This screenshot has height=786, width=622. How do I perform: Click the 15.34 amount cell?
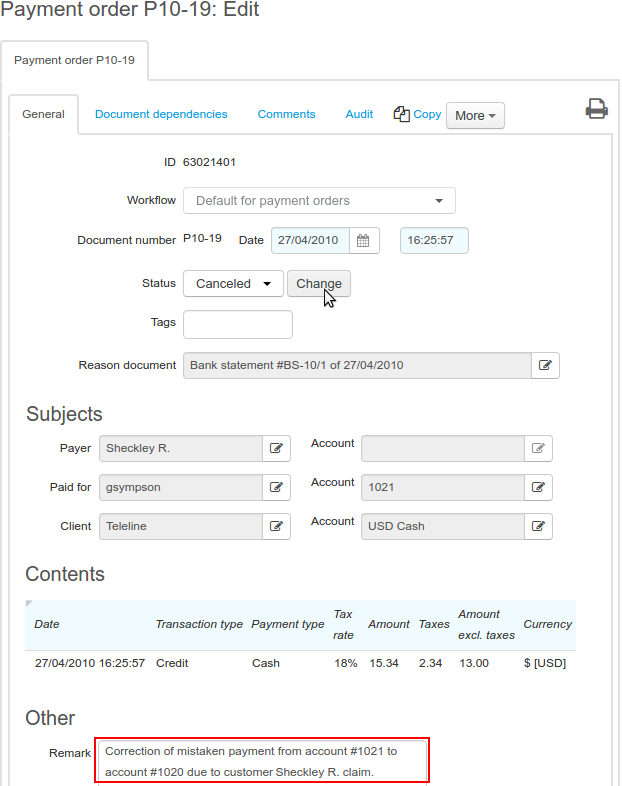[x=384, y=664]
